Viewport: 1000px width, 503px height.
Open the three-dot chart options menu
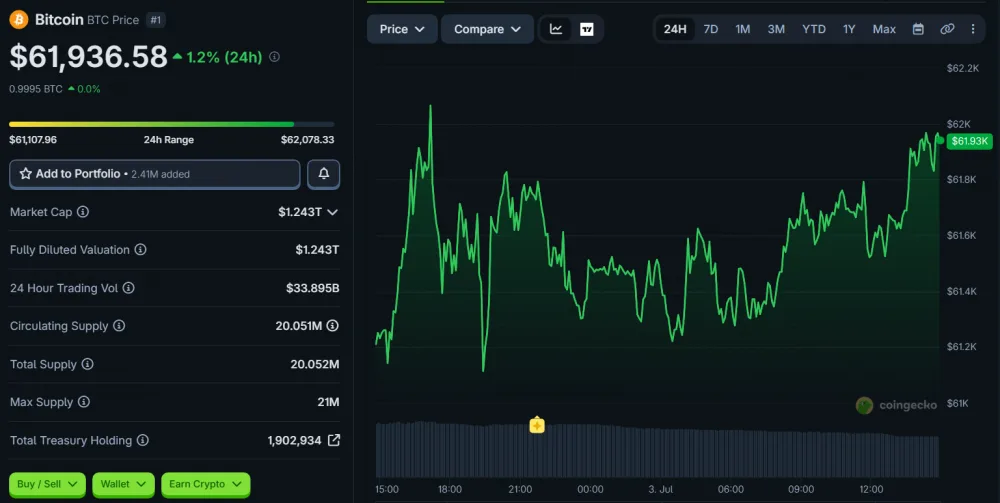click(x=973, y=29)
